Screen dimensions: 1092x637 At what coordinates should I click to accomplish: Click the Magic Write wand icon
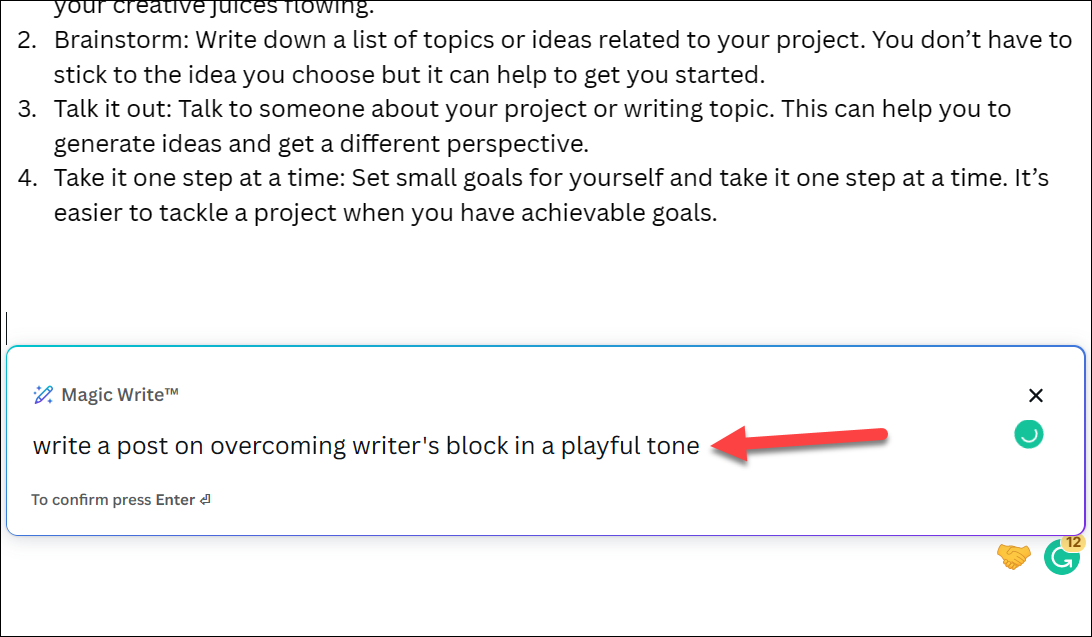click(x=43, y=395)
